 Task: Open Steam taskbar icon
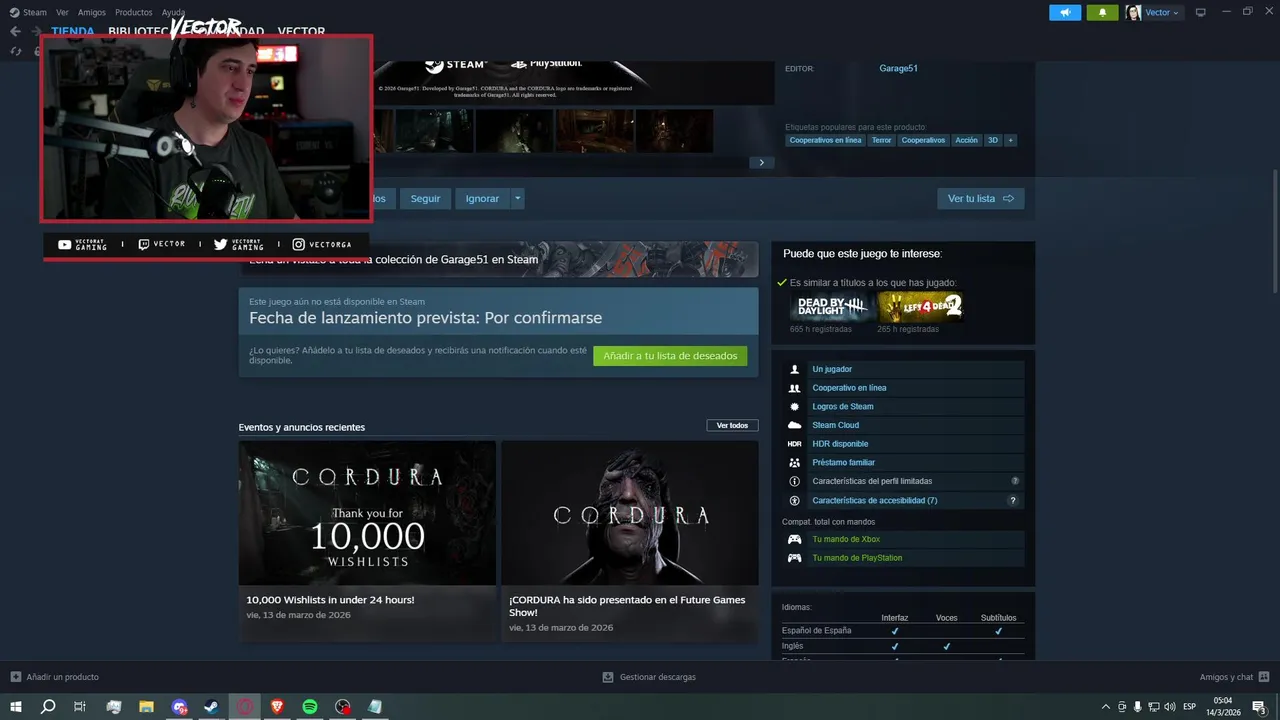tap(212, 707)
